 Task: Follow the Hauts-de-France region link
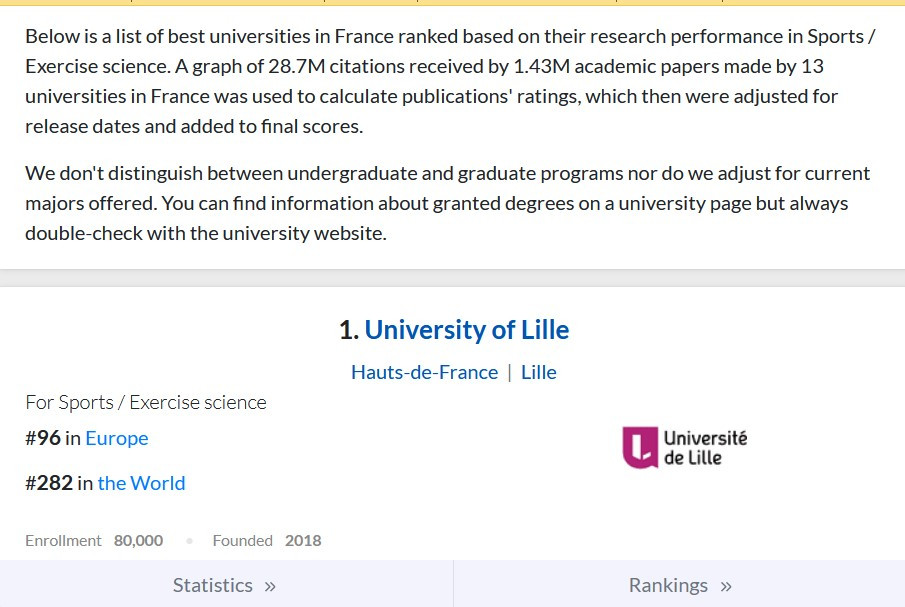424,372
